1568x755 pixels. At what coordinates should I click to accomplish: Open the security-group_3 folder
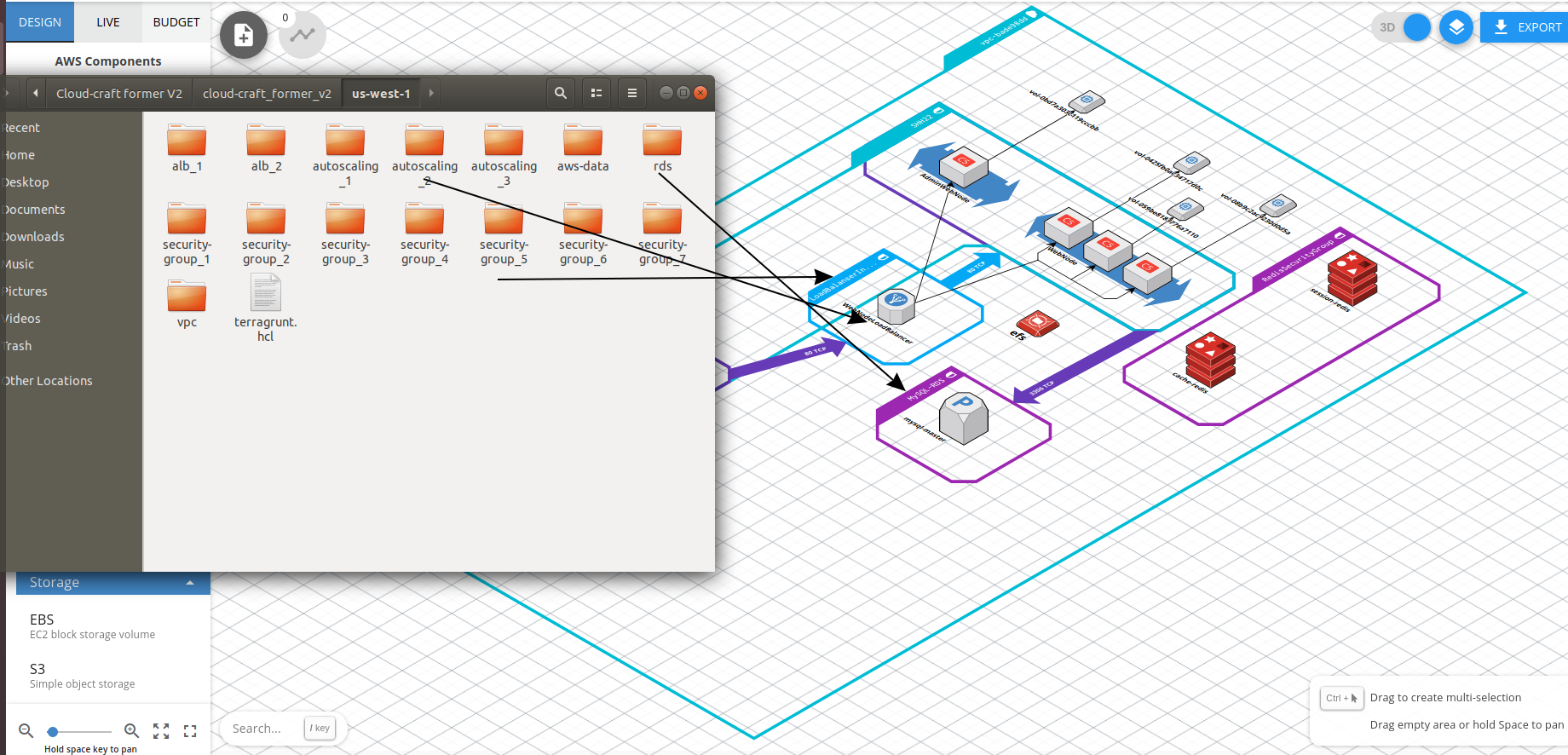(345, 234)
